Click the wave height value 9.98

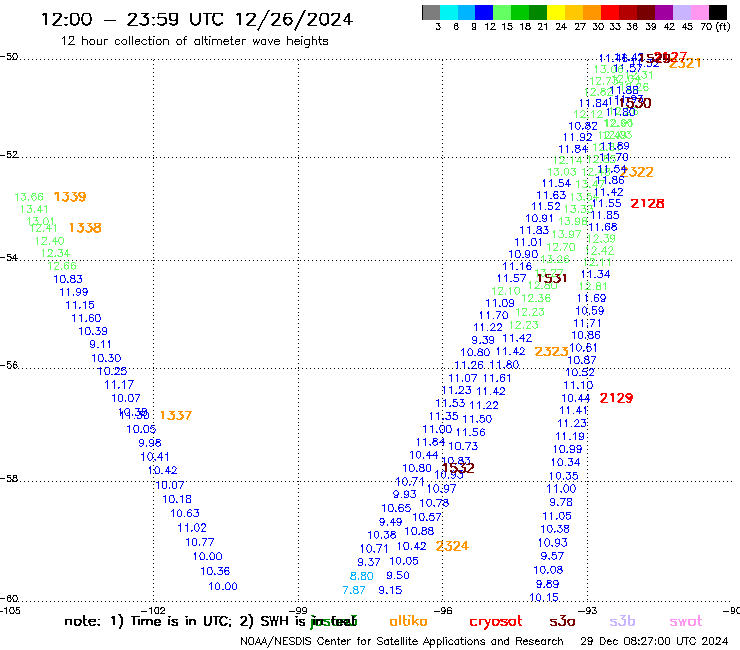(150, 443)
